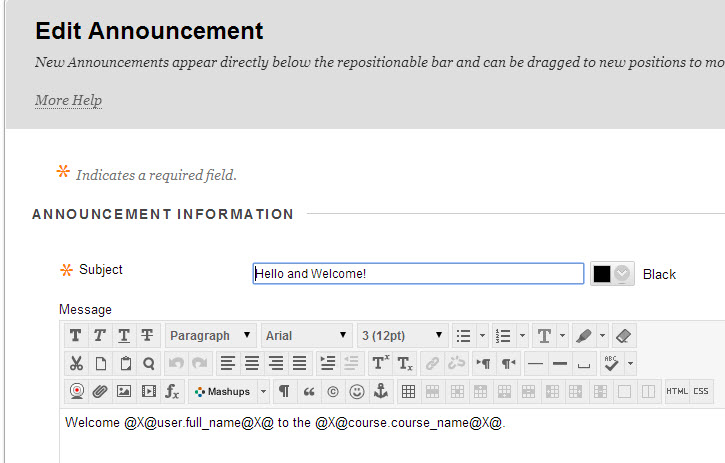Viewport: 725px width, 463px height.
Task: Insert an emoticon using the smiley icon
Action: (357, 392)
